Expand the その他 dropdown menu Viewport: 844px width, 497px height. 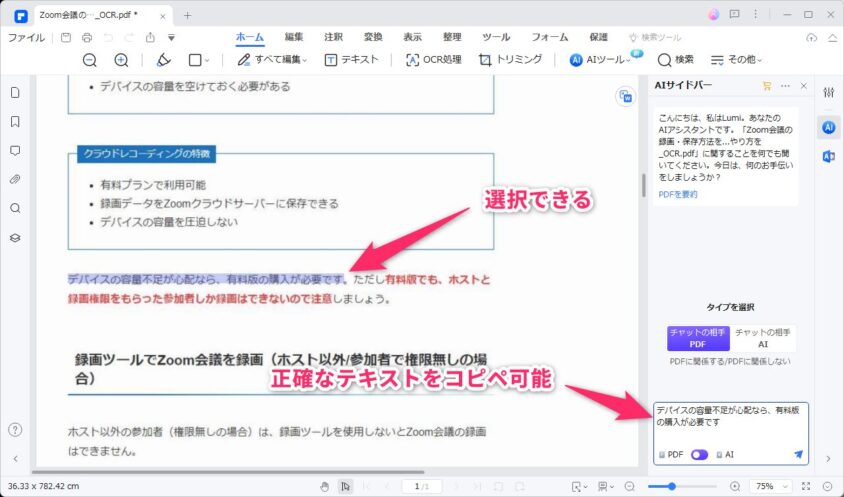click(735, 60)
